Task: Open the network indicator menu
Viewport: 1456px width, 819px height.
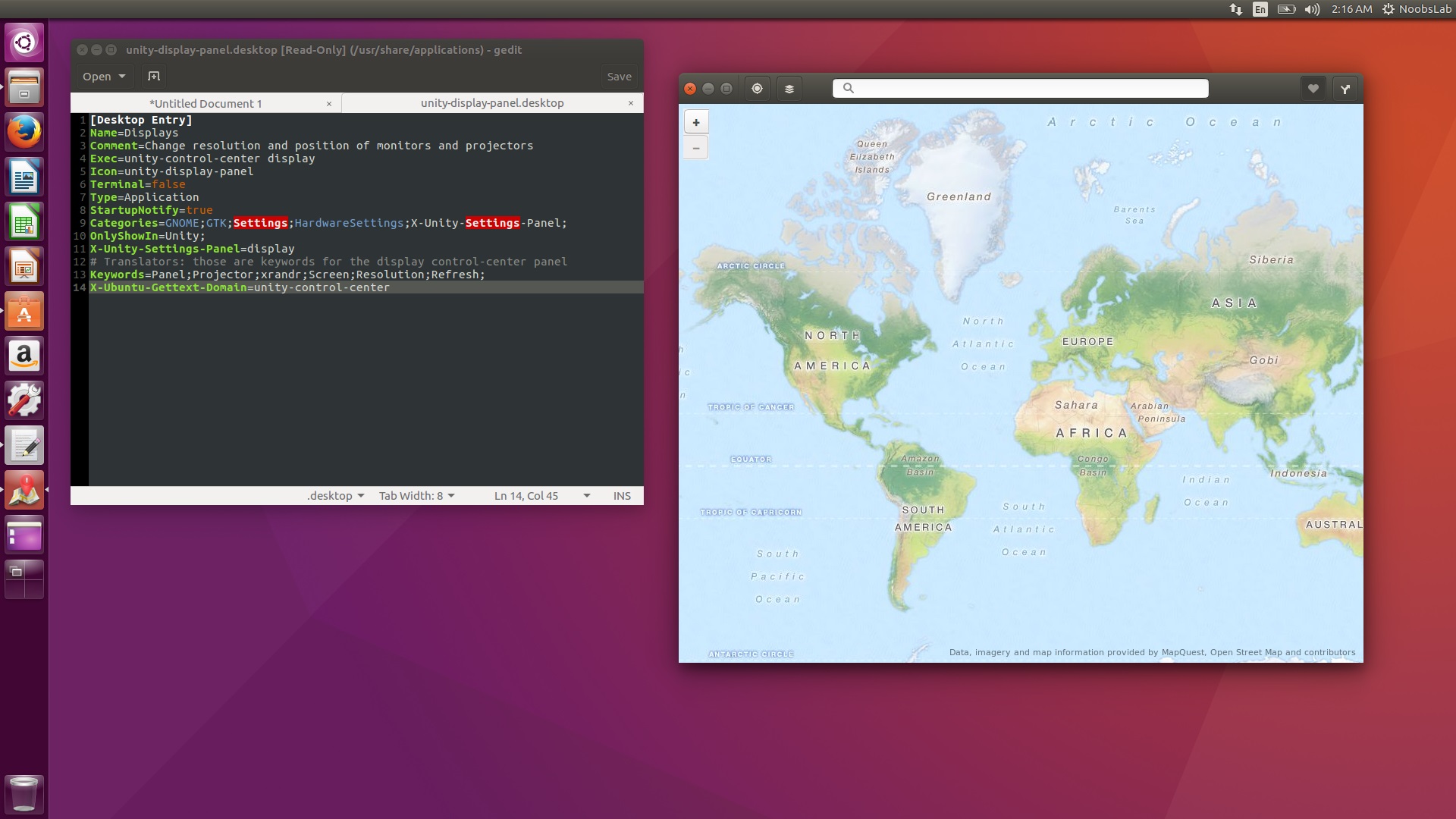Action: pos(1235,9)
